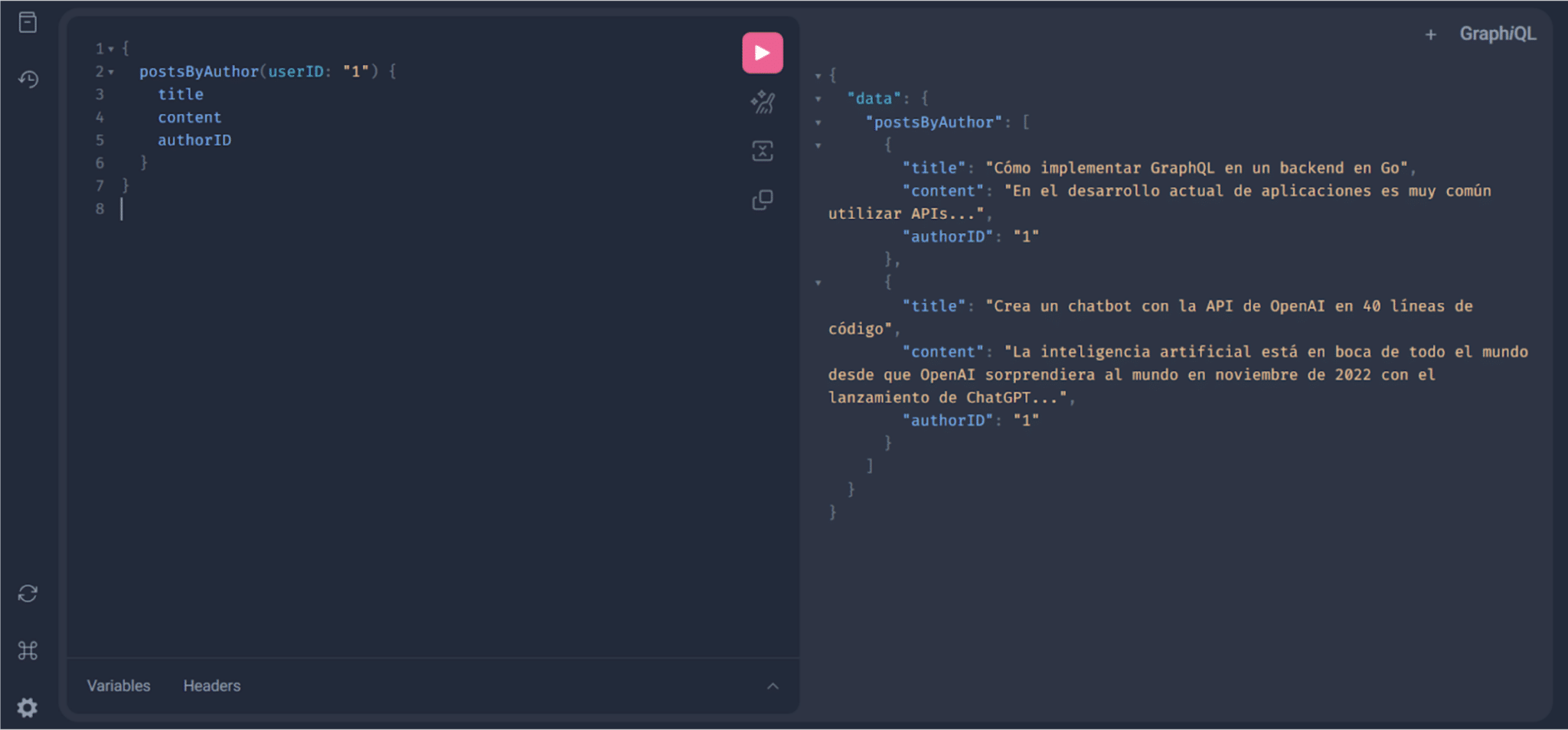Viewport: 1568px width, 730px height.
Task: Switch to the Headers tab
Action: pyautogui.click(x=211, y=686)
